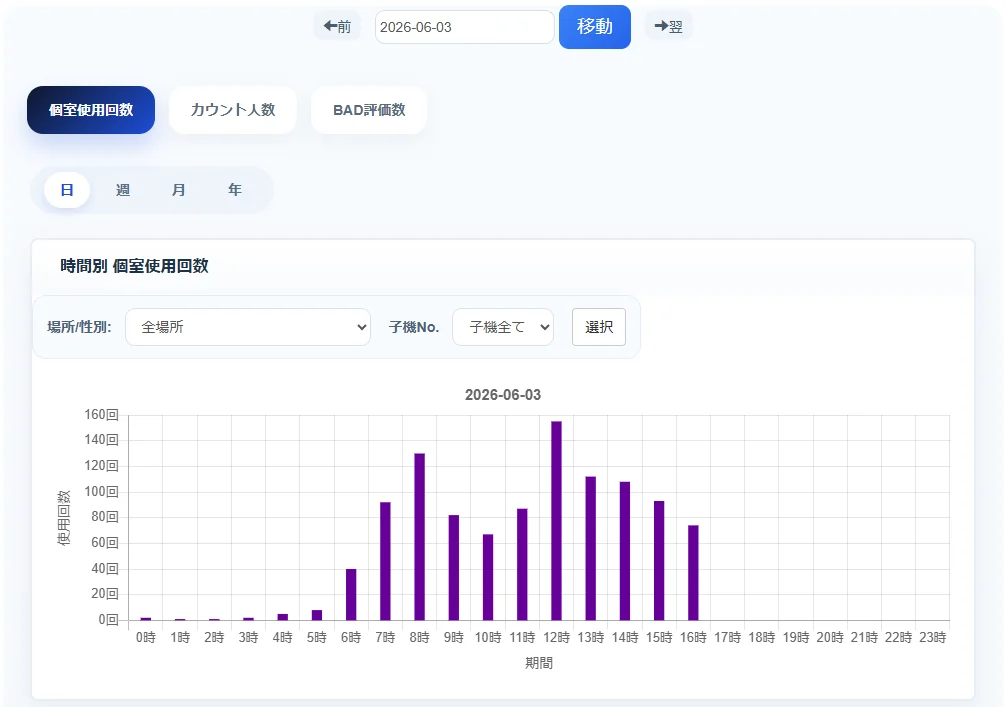Click the 場所/性別: field label
Viewport: 1006px width, 707px height.
(80, 327)
